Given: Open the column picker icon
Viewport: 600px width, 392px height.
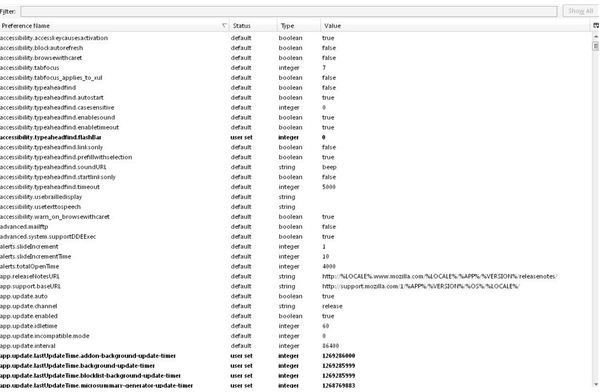Looking at the screenshot, I should click(x=596, y=26).
